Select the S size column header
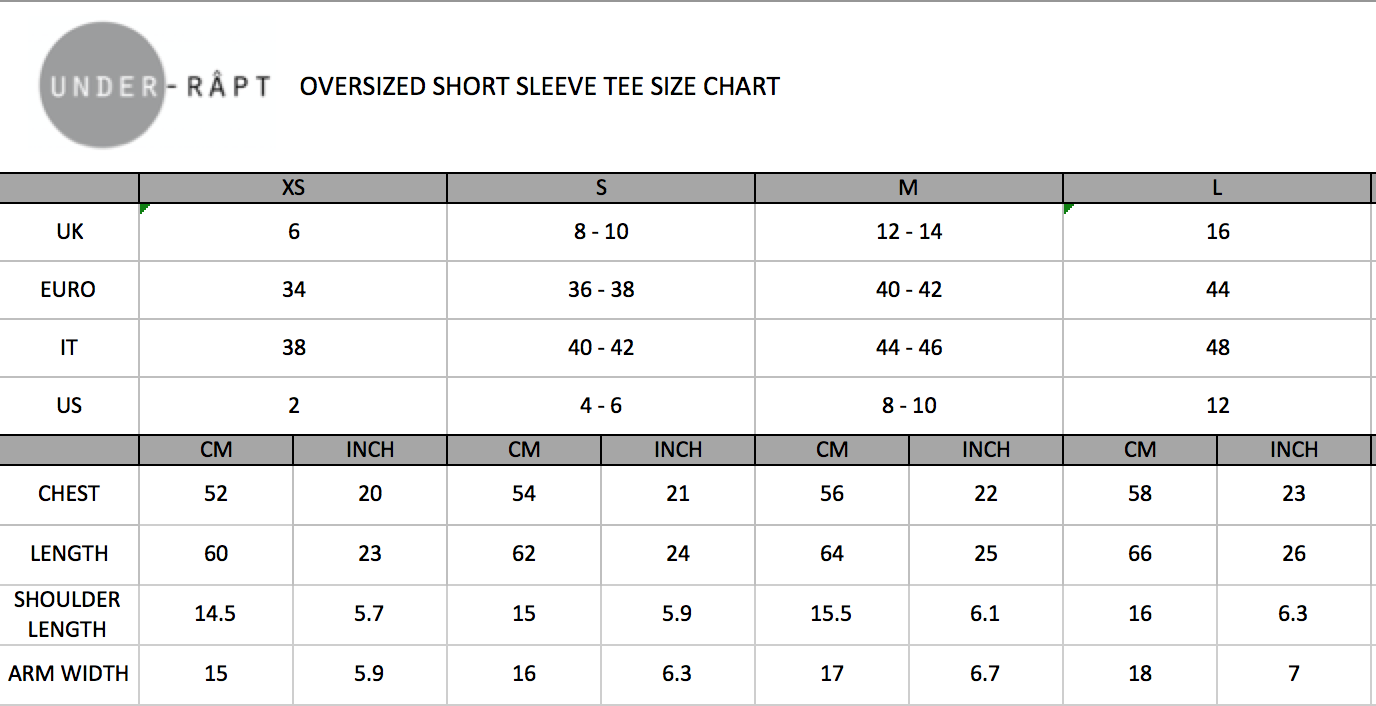The width and height of the screenshot is (1376, 706). [x=601, y=188]
